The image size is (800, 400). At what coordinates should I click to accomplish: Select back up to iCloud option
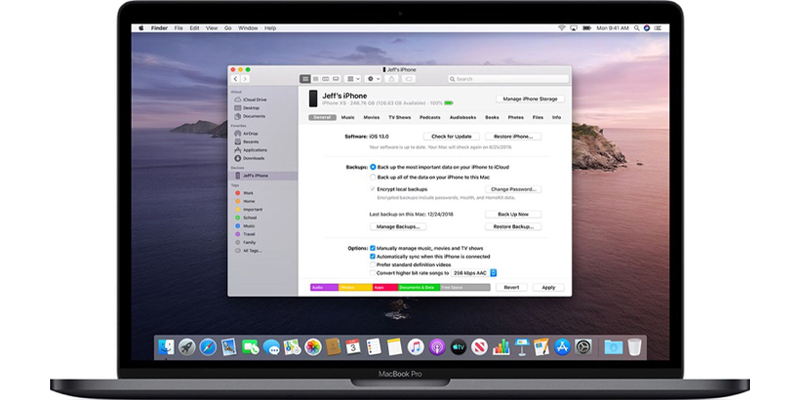click(x=373, y=167)
